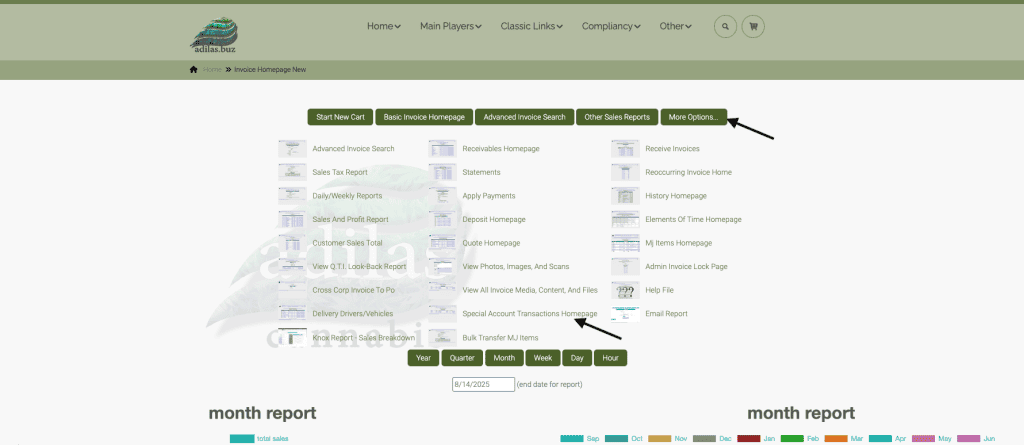The image size is (1024, 445).
Task: Expand the Main Players dropdown menu
Action: [x=451, y=26]
